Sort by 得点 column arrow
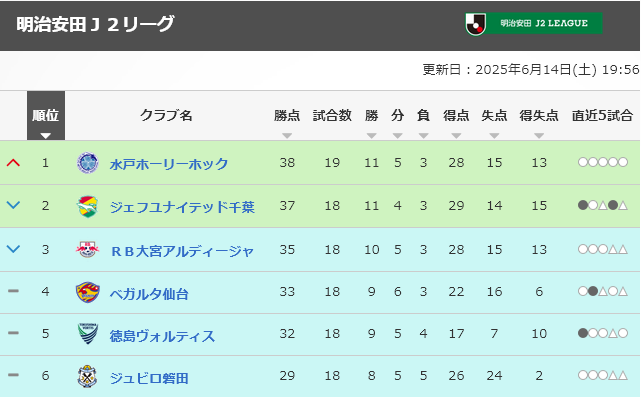This screenshot has width=641, height=397. [456, 136]
